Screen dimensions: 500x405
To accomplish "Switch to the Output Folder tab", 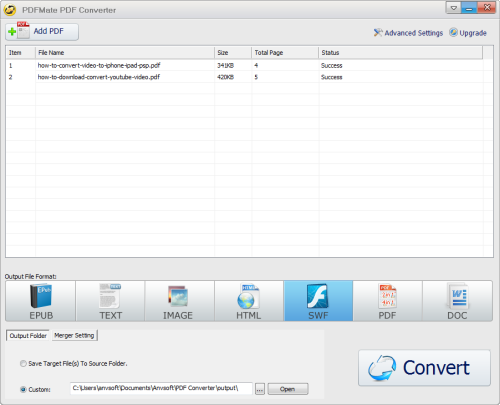I will click(28, 336).
